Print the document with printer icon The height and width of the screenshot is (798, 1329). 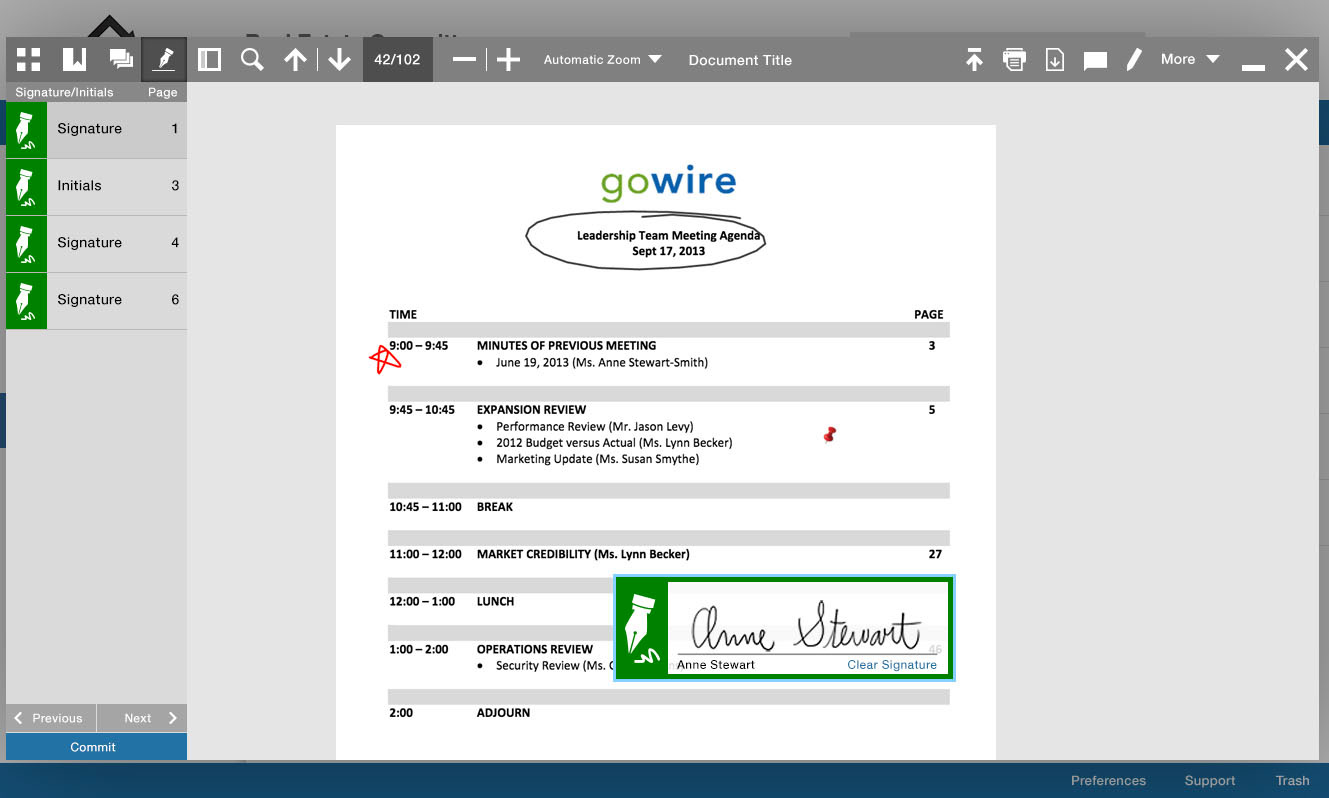point(1015,60)
